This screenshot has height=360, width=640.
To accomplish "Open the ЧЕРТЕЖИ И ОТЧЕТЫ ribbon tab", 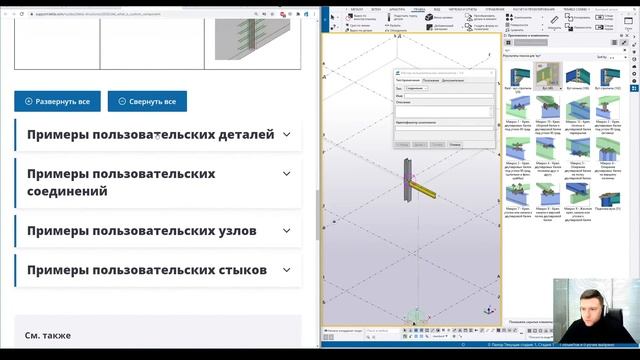I will click(x=462, y=9).
